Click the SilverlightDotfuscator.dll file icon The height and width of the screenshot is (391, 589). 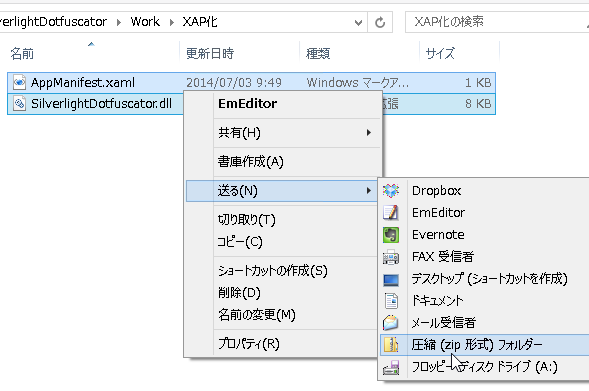click(19, 104)
